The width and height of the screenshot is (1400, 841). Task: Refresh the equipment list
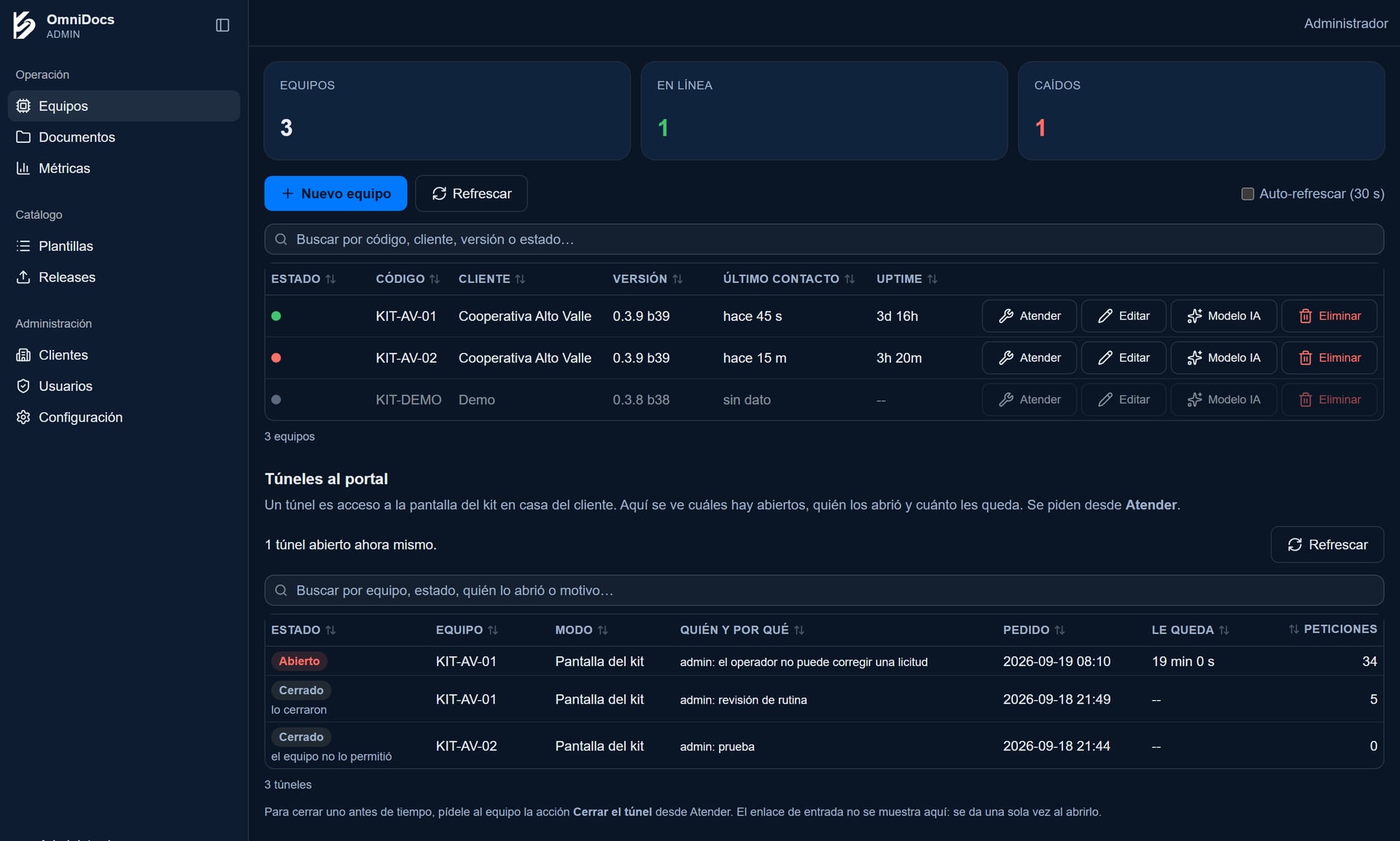tap(471, 193)
